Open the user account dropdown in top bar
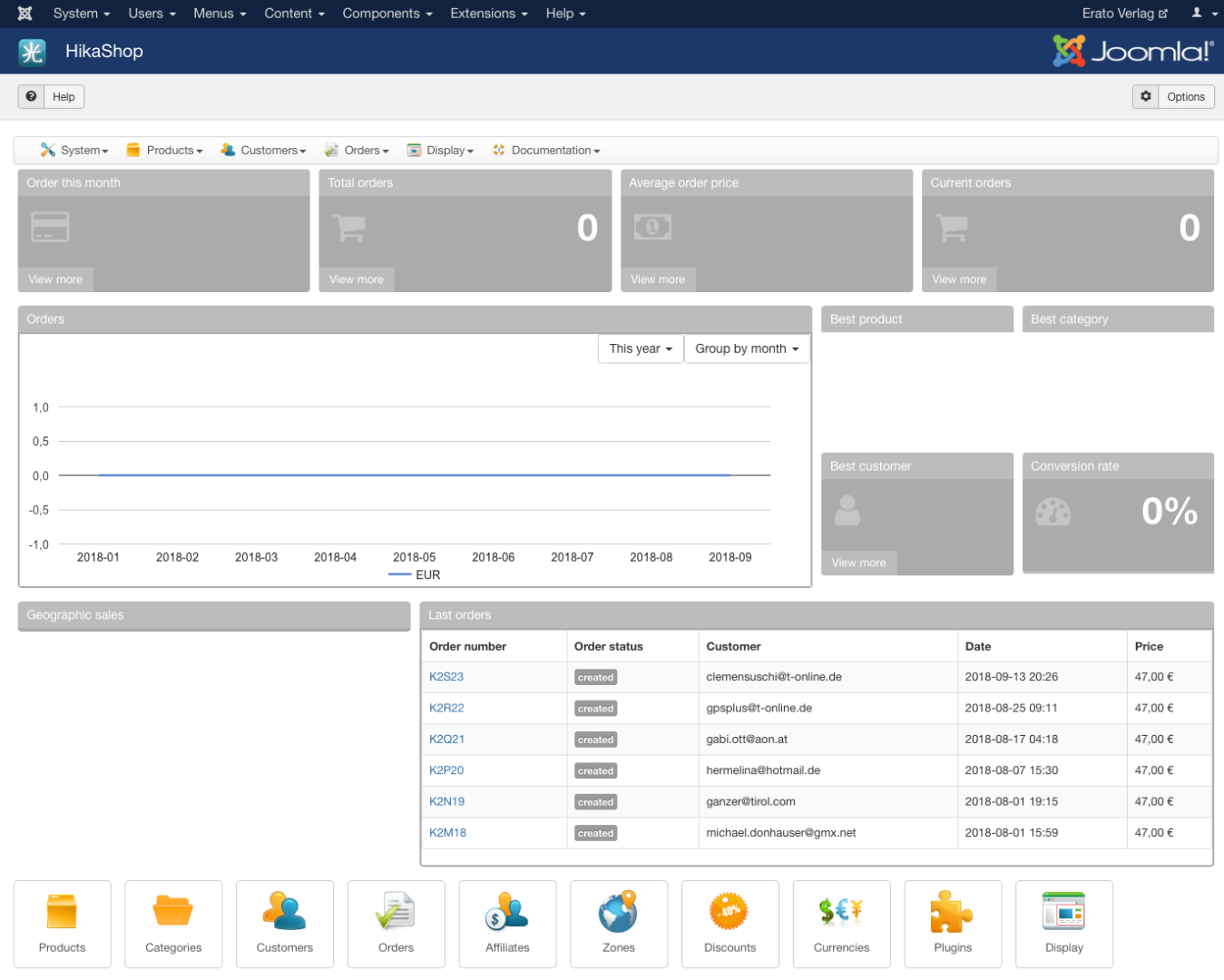Screen dimensions: 1224x980 coord(1203,14)
